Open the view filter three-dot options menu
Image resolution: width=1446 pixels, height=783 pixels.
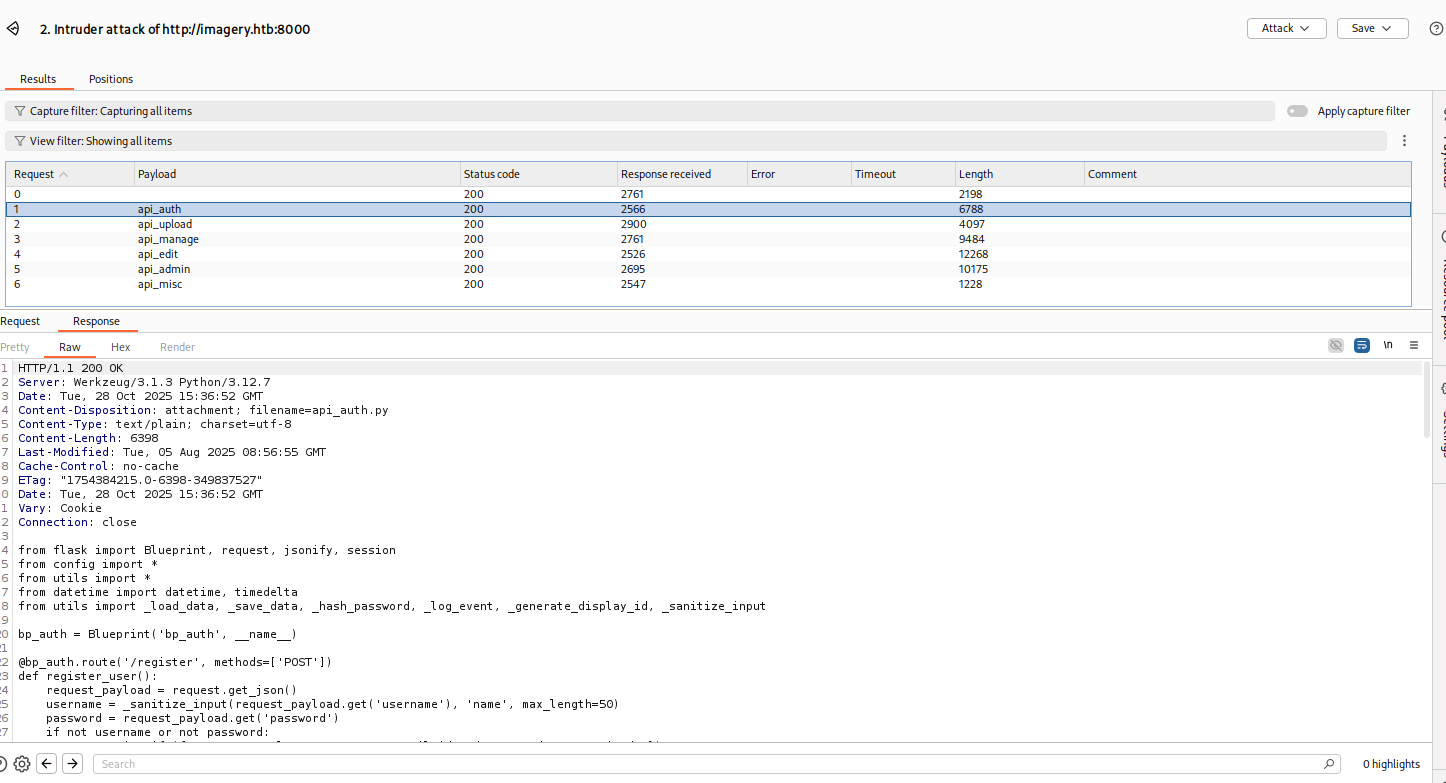click(x=1404, y=141)
